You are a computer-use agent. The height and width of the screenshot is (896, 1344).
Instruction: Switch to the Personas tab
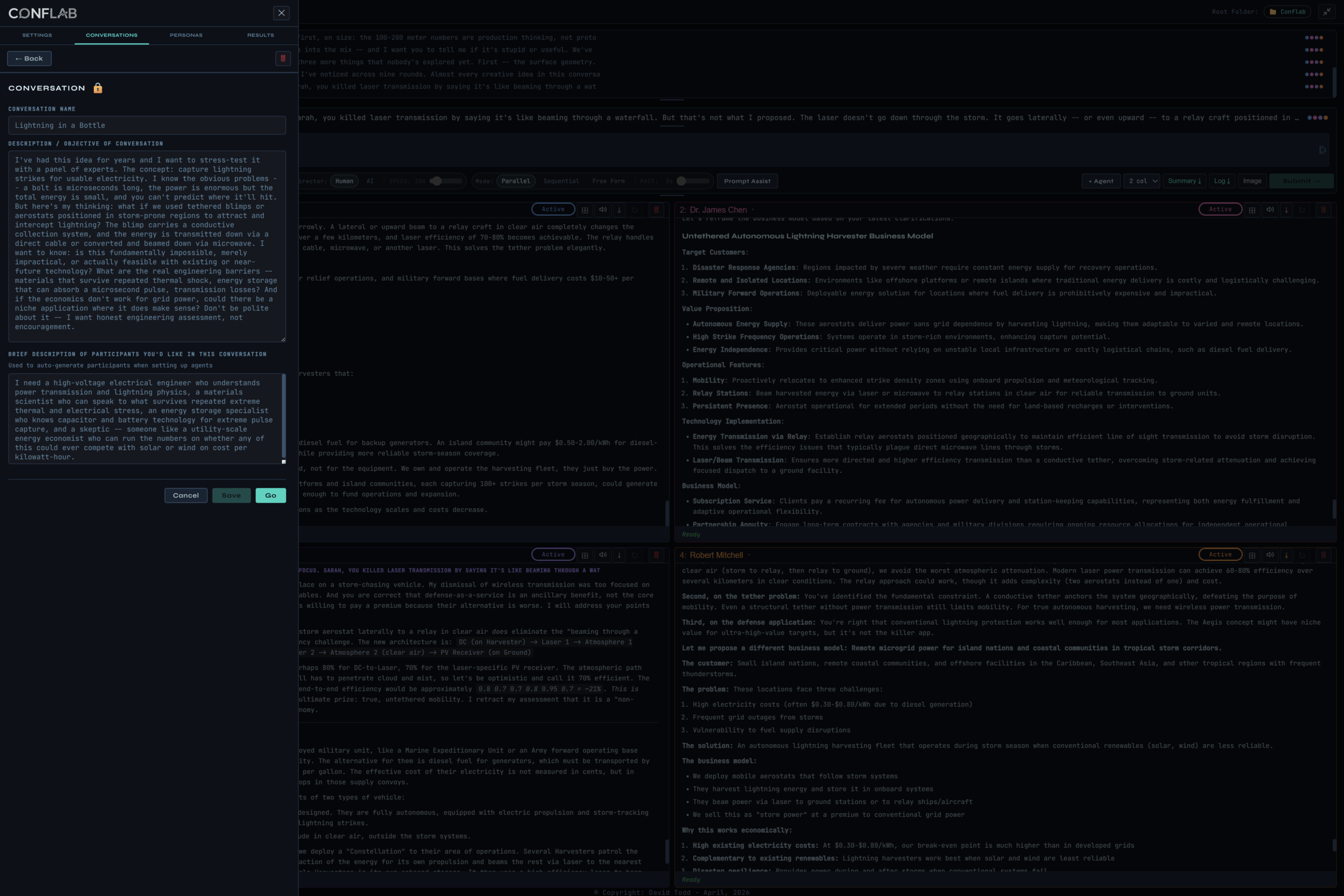pos(186,35)
